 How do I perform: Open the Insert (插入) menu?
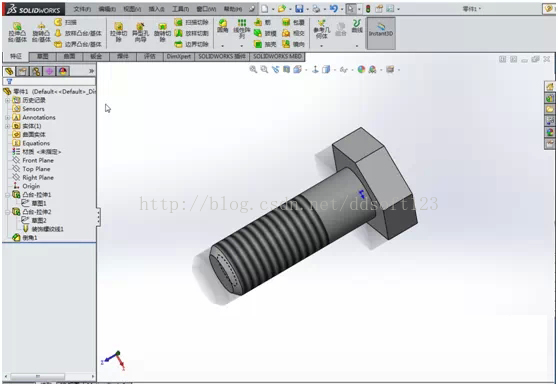click(x=157, y=9)
